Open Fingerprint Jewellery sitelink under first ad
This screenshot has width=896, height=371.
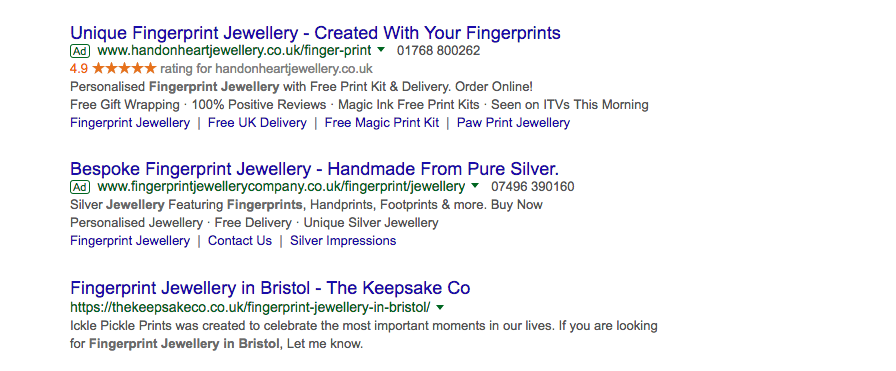click(130, 123)
